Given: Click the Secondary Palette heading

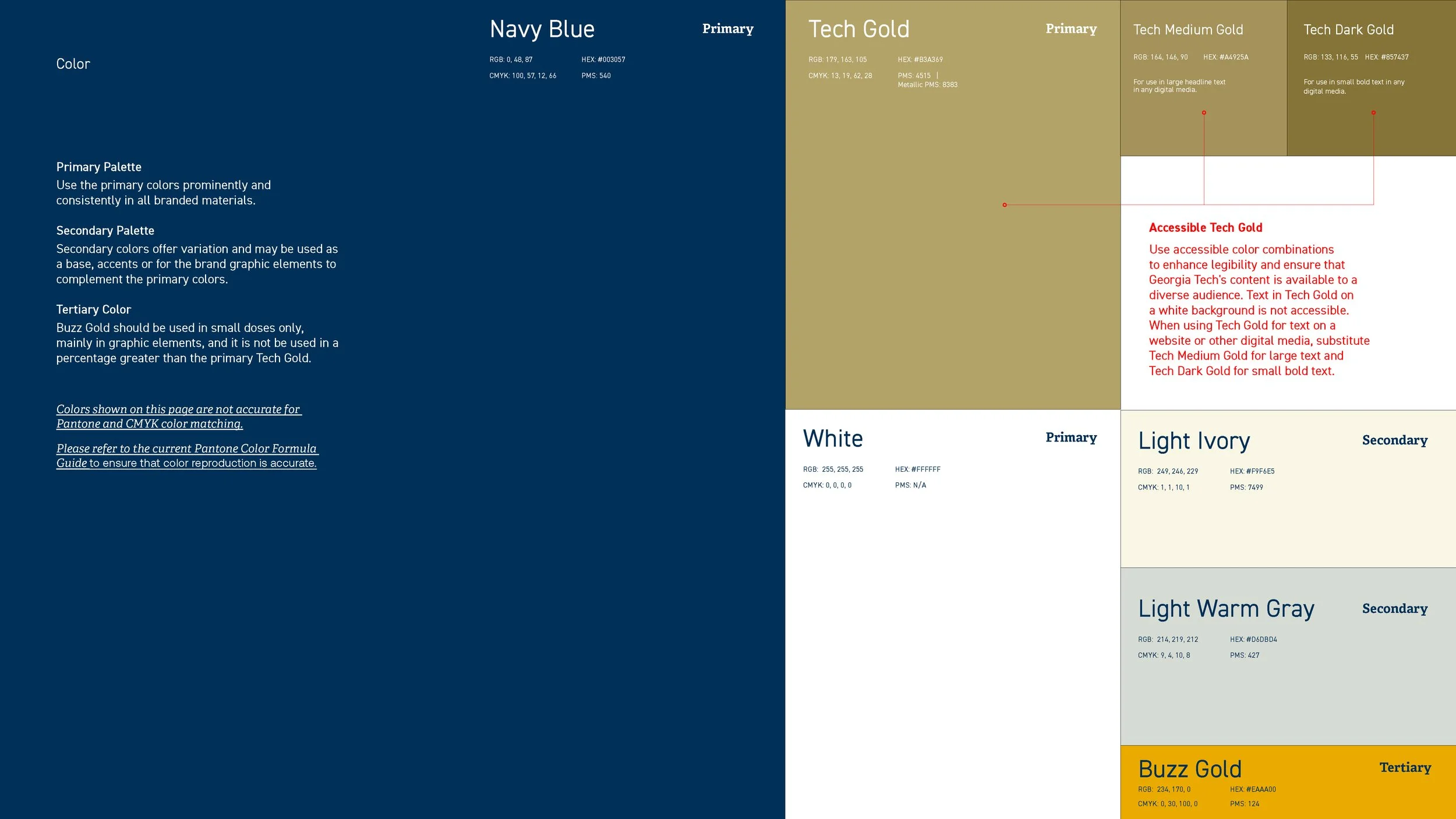Looking at the screenshot, I should [105, 231].
